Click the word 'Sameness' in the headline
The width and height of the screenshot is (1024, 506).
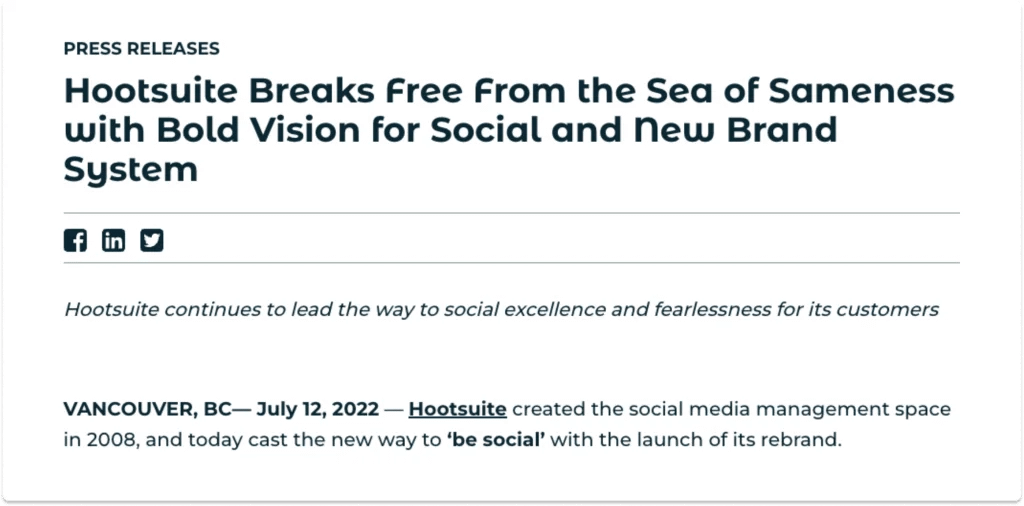pos(861,91)
